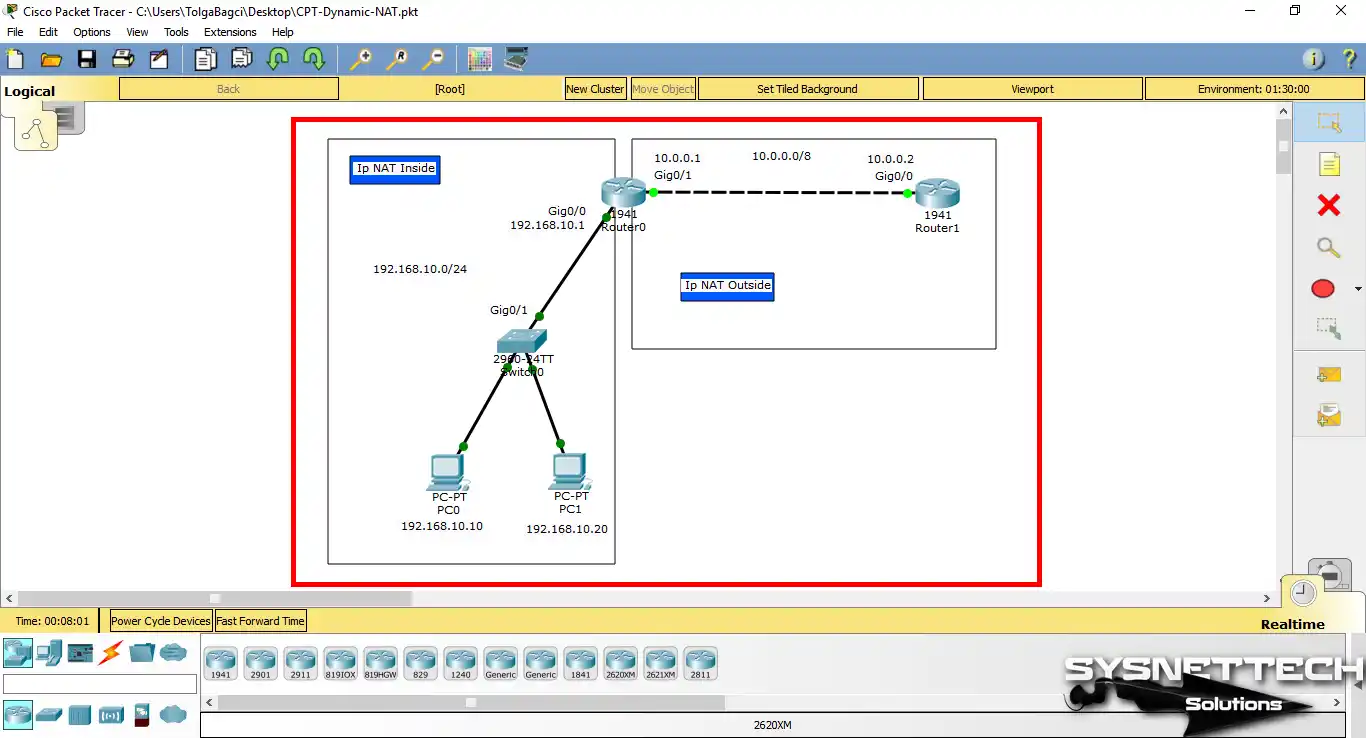Image resolution: width=1366 pixels, height=738 pixels.
Task: Open the Extensions menu
Action: pyautogui.click(x=230, y=31)
